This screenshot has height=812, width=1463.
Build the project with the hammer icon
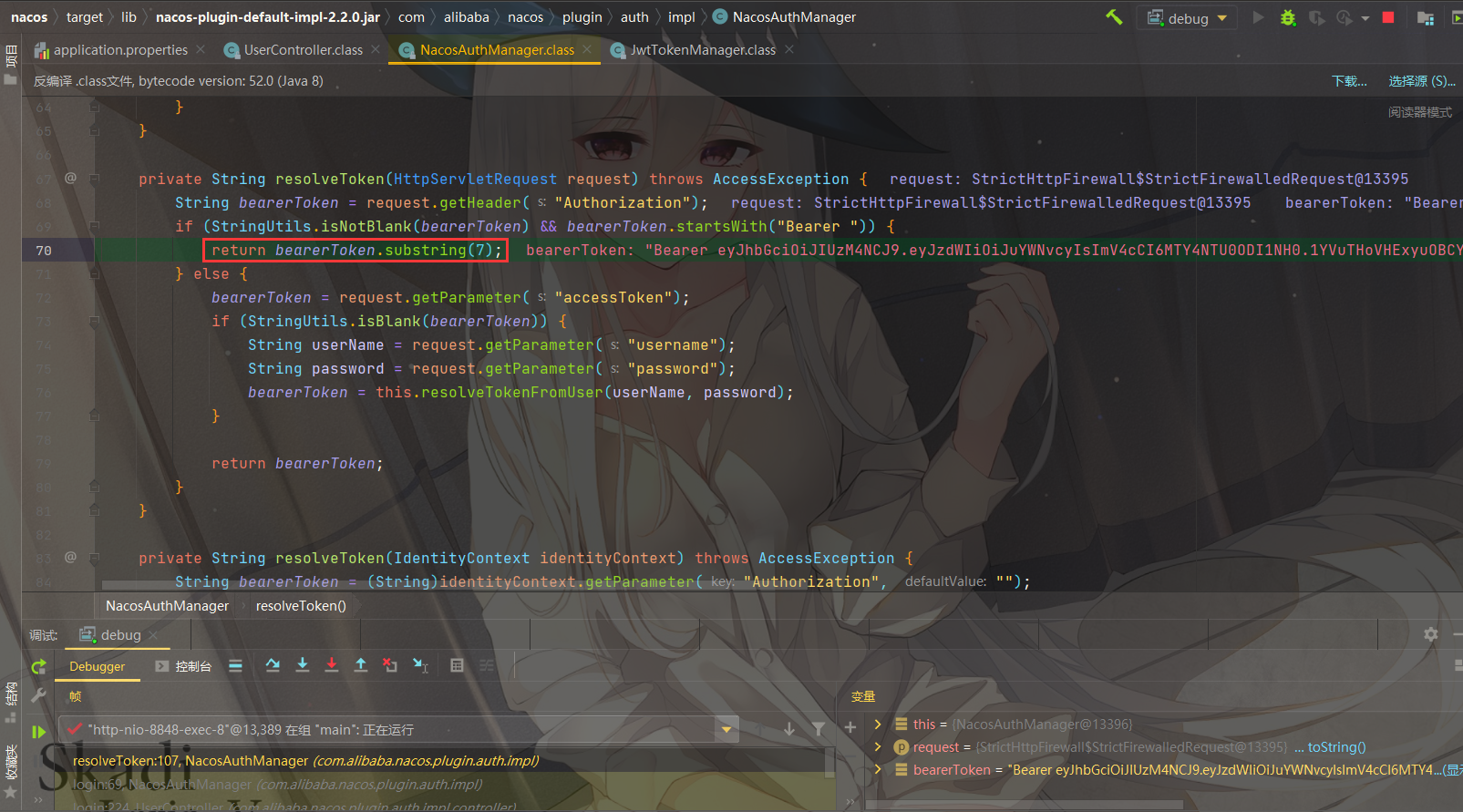point(1114,17)
